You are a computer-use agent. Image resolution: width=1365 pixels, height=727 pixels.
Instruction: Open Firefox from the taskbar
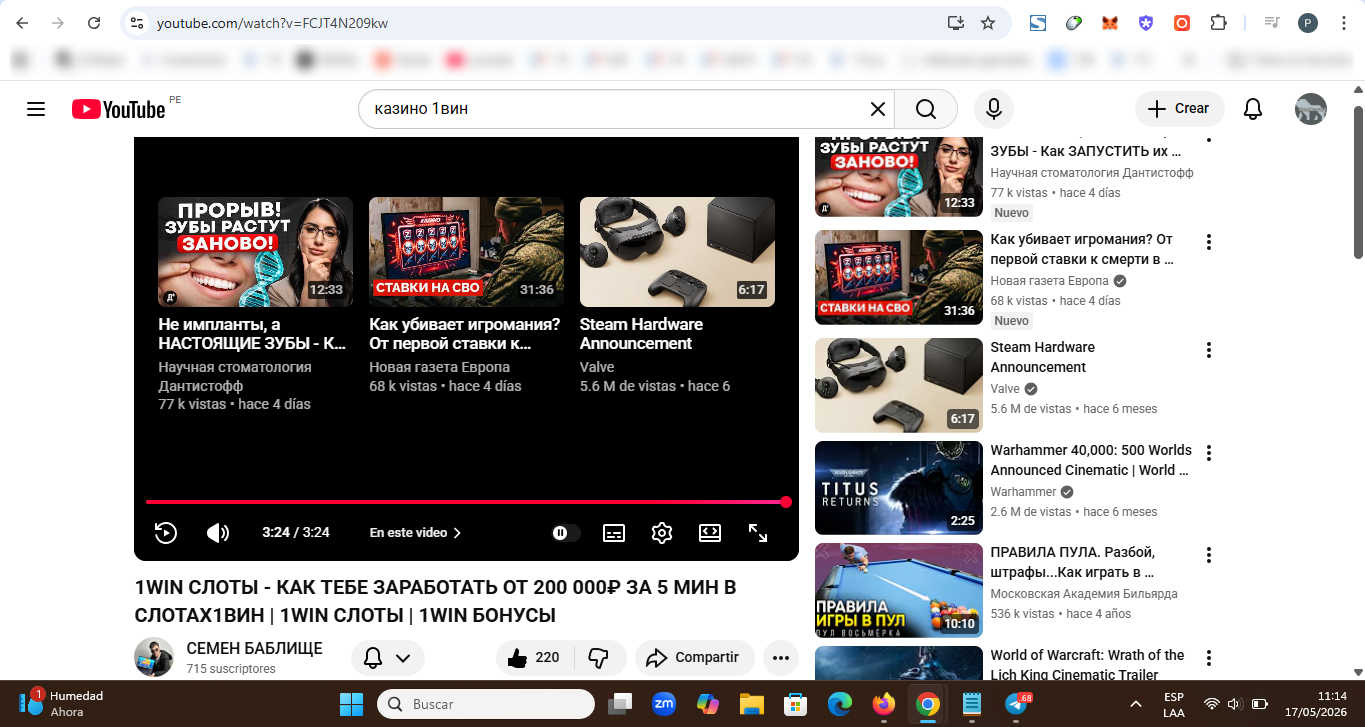click(x=883, y=704)
